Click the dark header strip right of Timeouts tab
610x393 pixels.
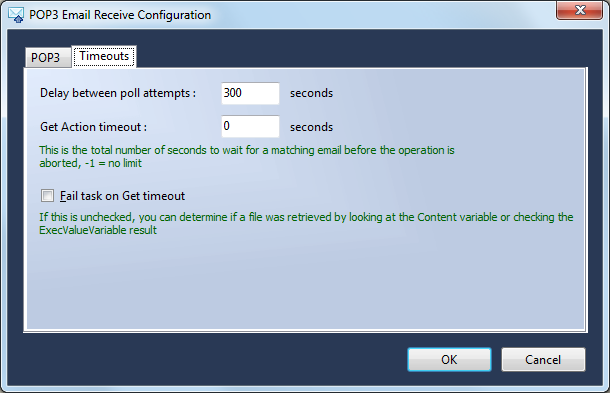pyautogui.click(x=362, y=50)
